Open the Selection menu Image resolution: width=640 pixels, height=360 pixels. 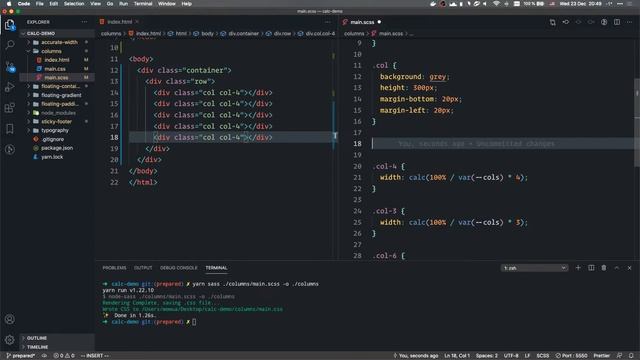click(x=74, y=4)
